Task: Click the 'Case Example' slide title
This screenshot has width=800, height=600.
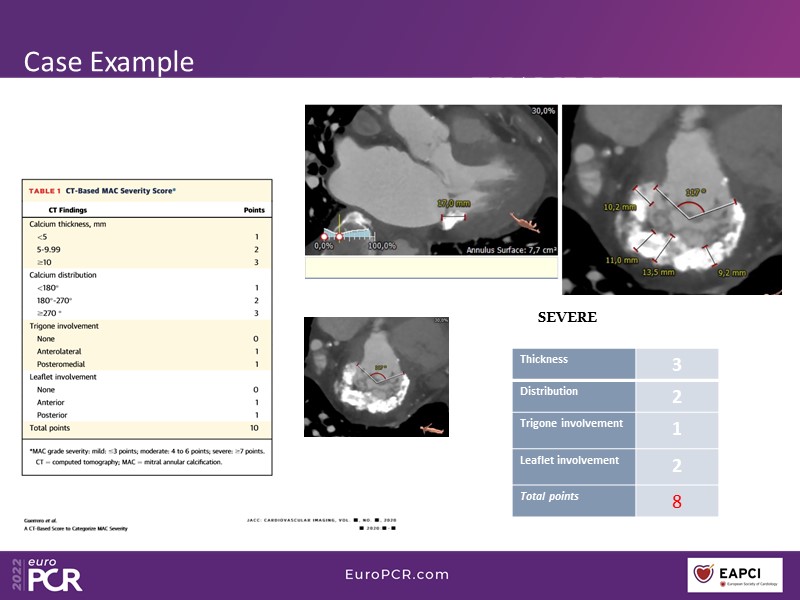Action: [x=109, y=62]
